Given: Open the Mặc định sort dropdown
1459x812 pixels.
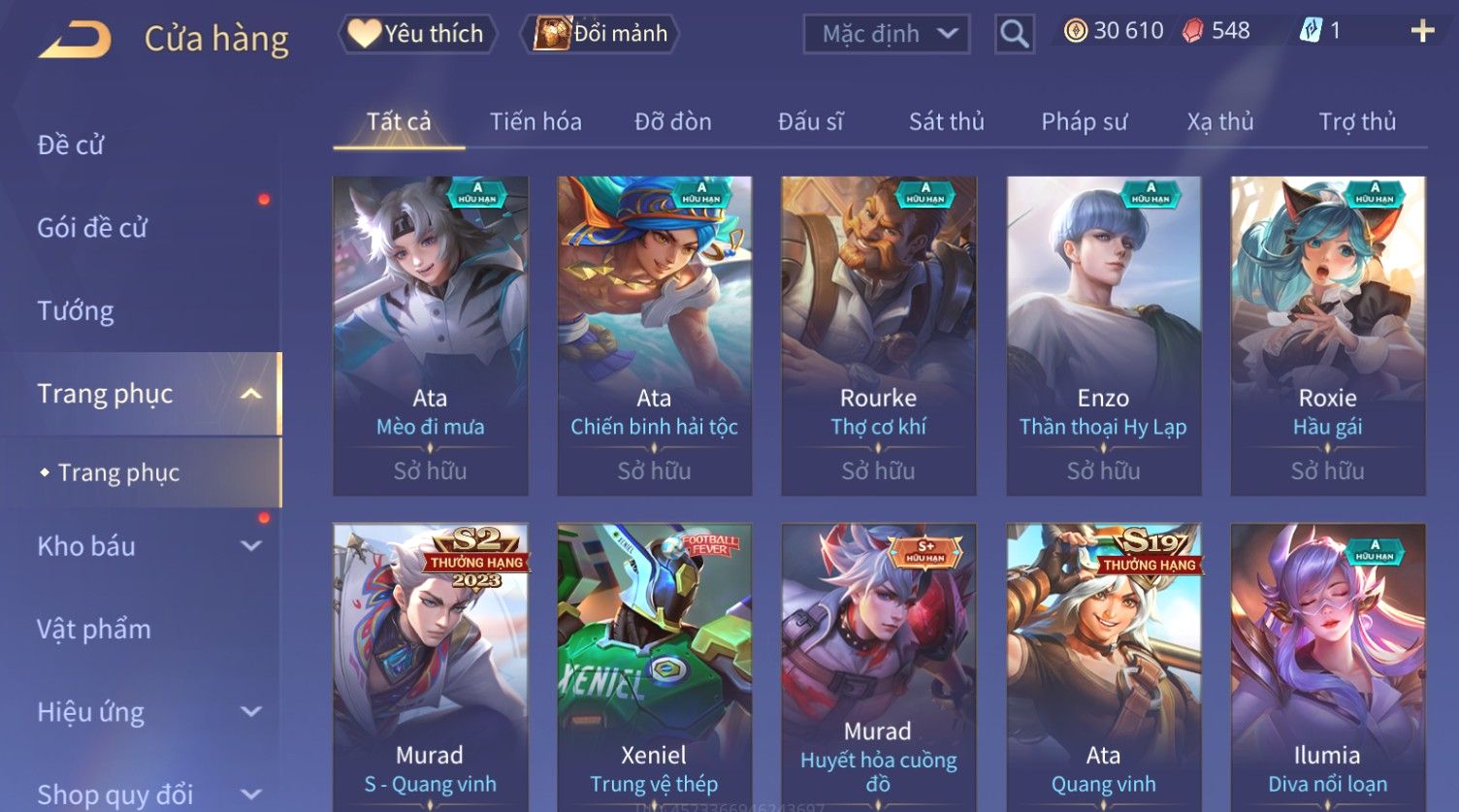Looking at the screenshot, I should [x=887, y=34].
